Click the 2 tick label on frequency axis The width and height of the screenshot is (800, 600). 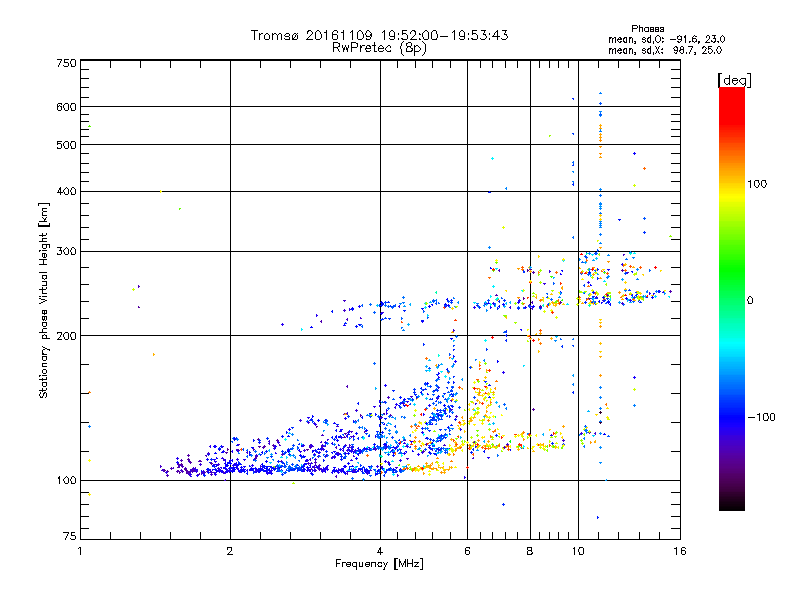point(230,551)
